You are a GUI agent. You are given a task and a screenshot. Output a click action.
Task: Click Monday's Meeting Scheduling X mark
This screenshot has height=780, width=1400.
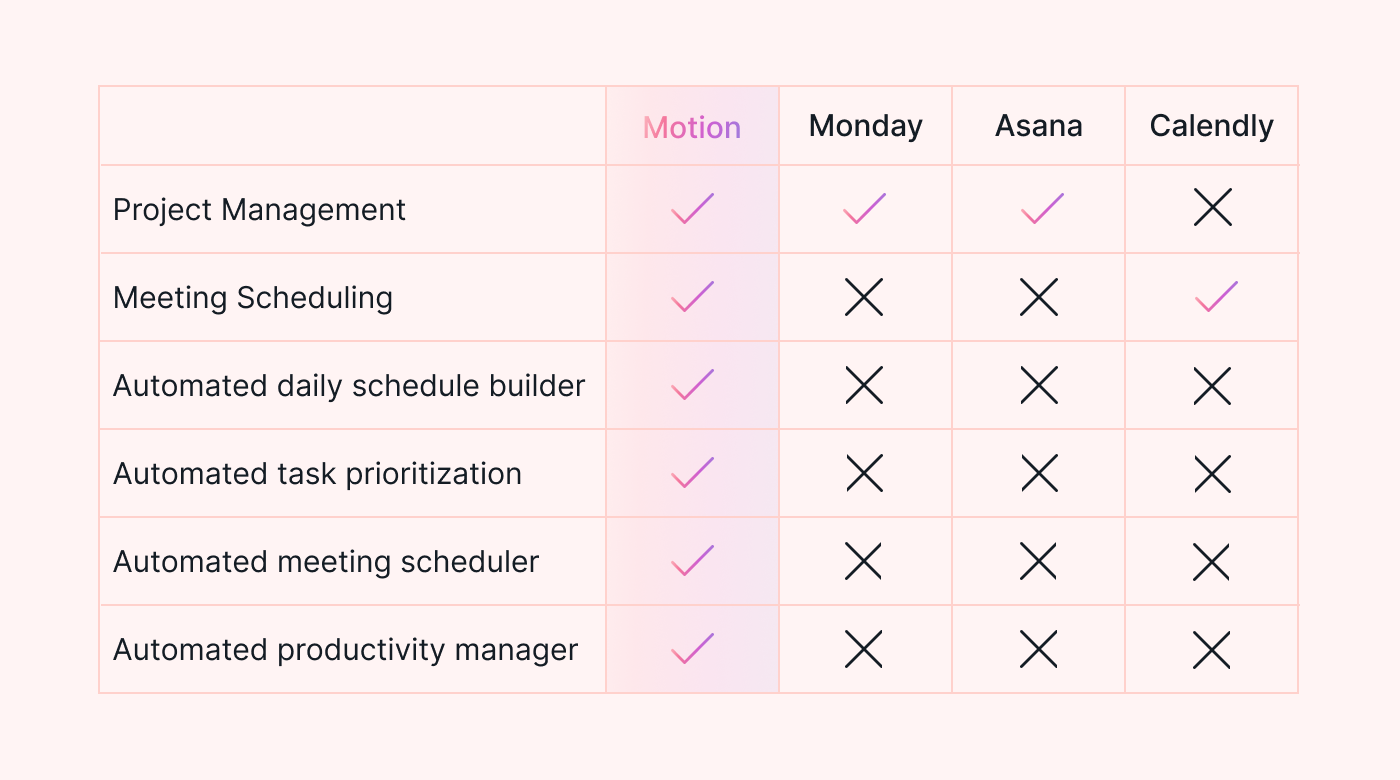(x=864, y=297)
